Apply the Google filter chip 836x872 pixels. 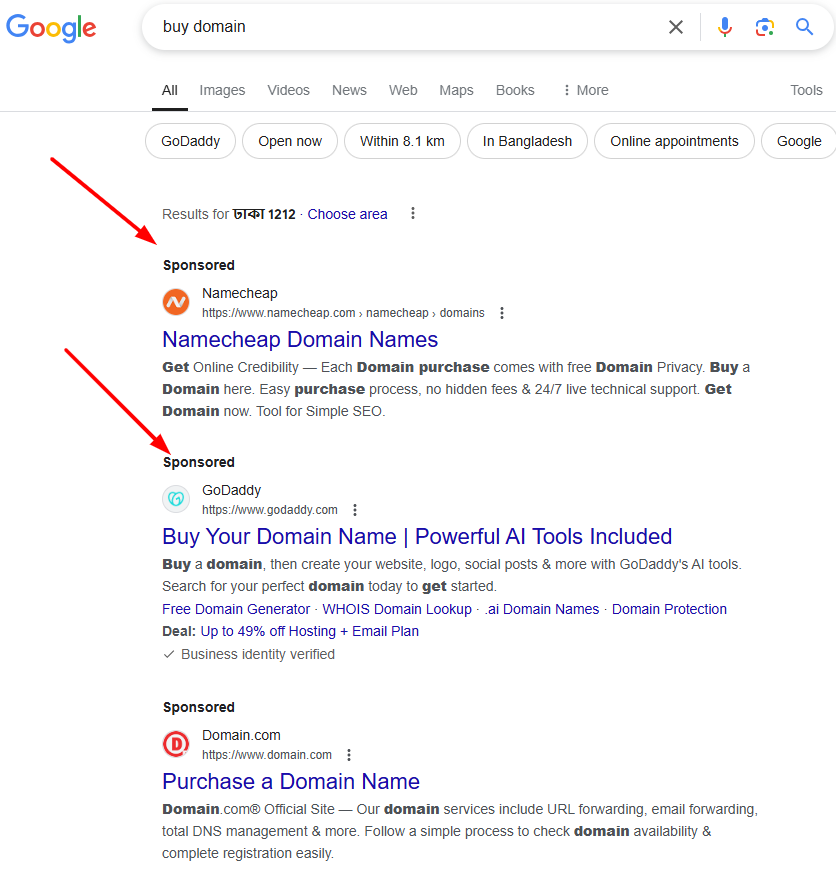(x=799, y=141)
